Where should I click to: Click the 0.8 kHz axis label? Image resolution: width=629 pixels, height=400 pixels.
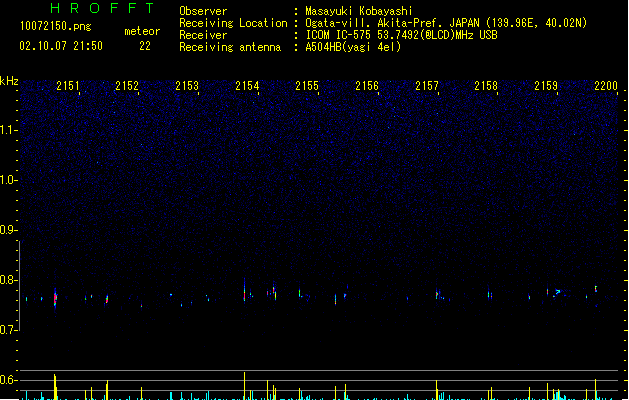coord(8,280)
